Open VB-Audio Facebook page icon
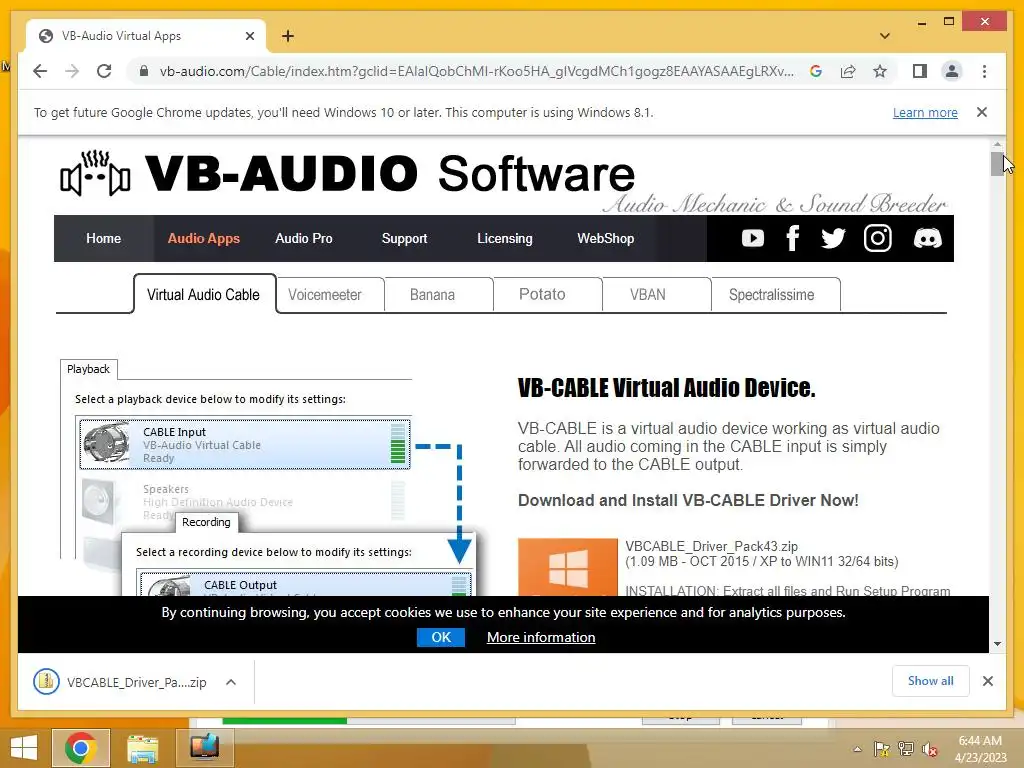The image size is (1024, 768). pos(793,238)
